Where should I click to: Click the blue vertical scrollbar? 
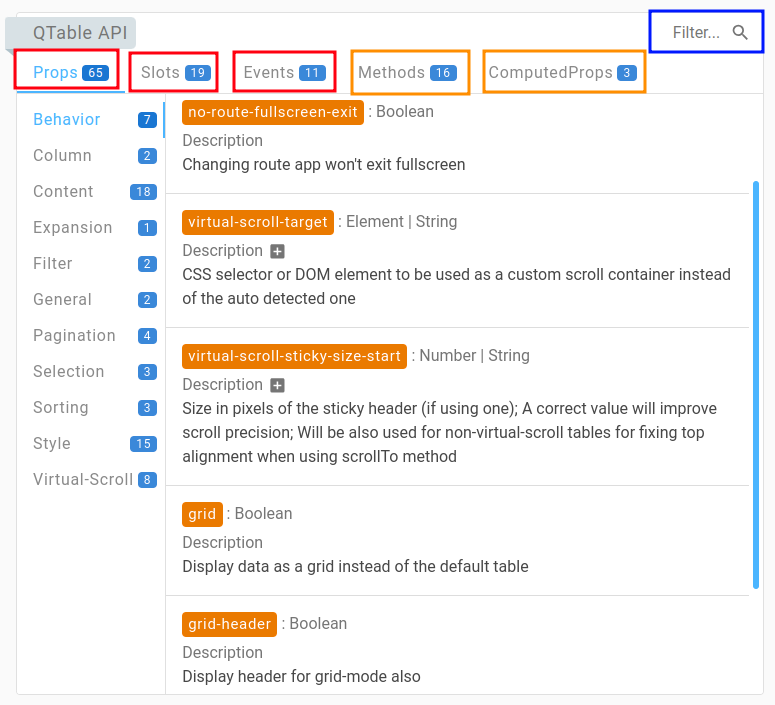[x=755, y=385]
